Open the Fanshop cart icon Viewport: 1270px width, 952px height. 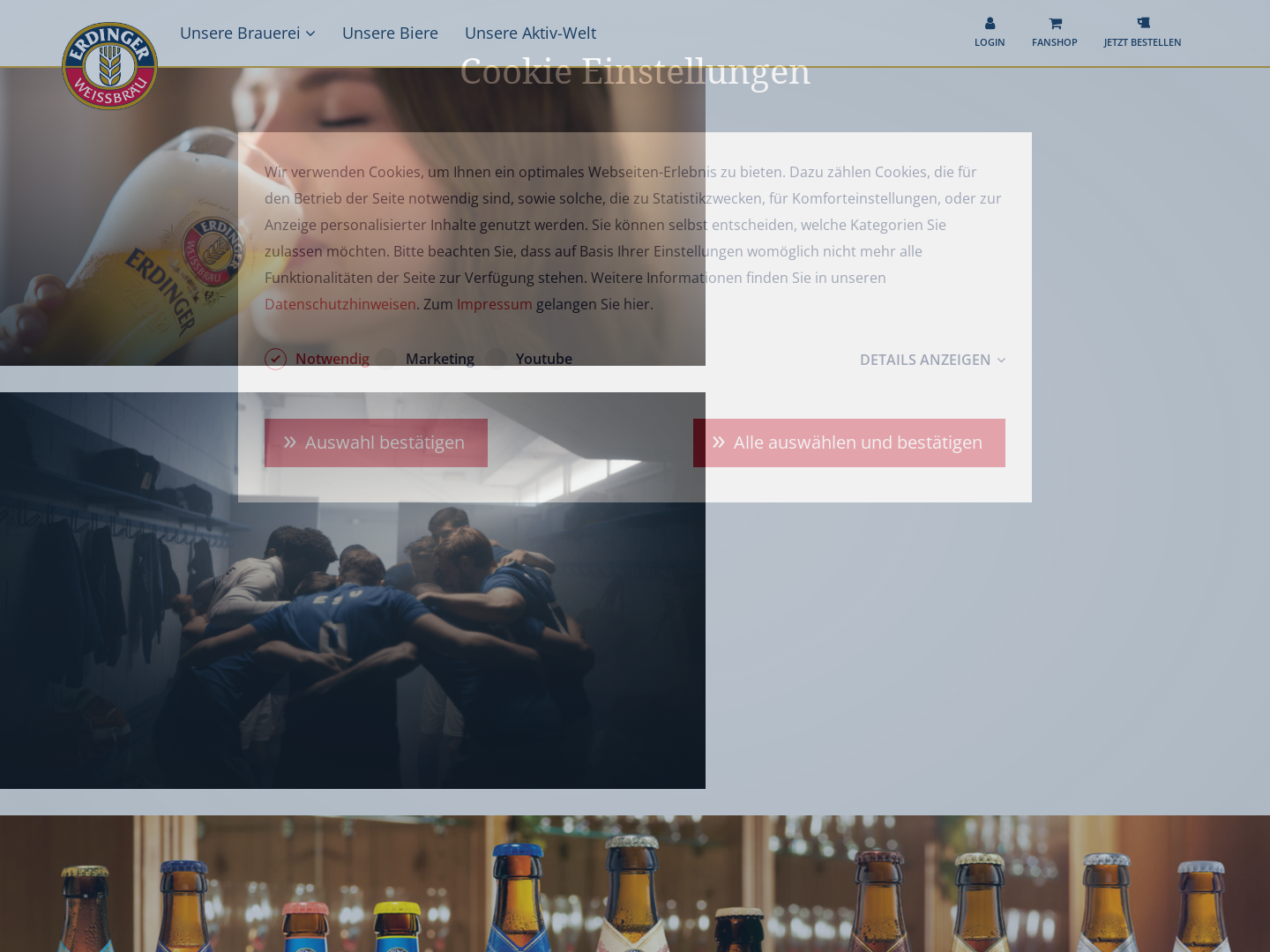tap(1055, 24)
